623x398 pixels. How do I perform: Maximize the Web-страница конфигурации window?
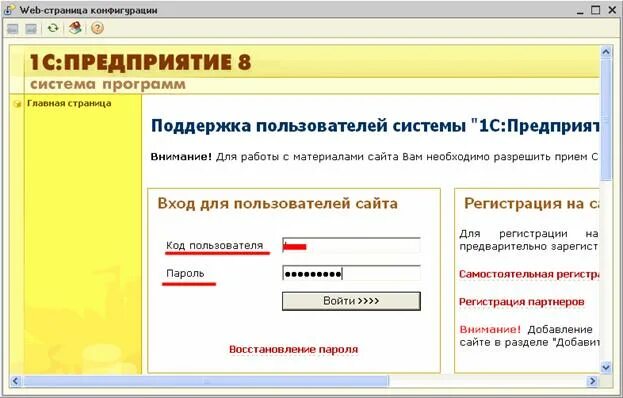click(x=596, y=10)
